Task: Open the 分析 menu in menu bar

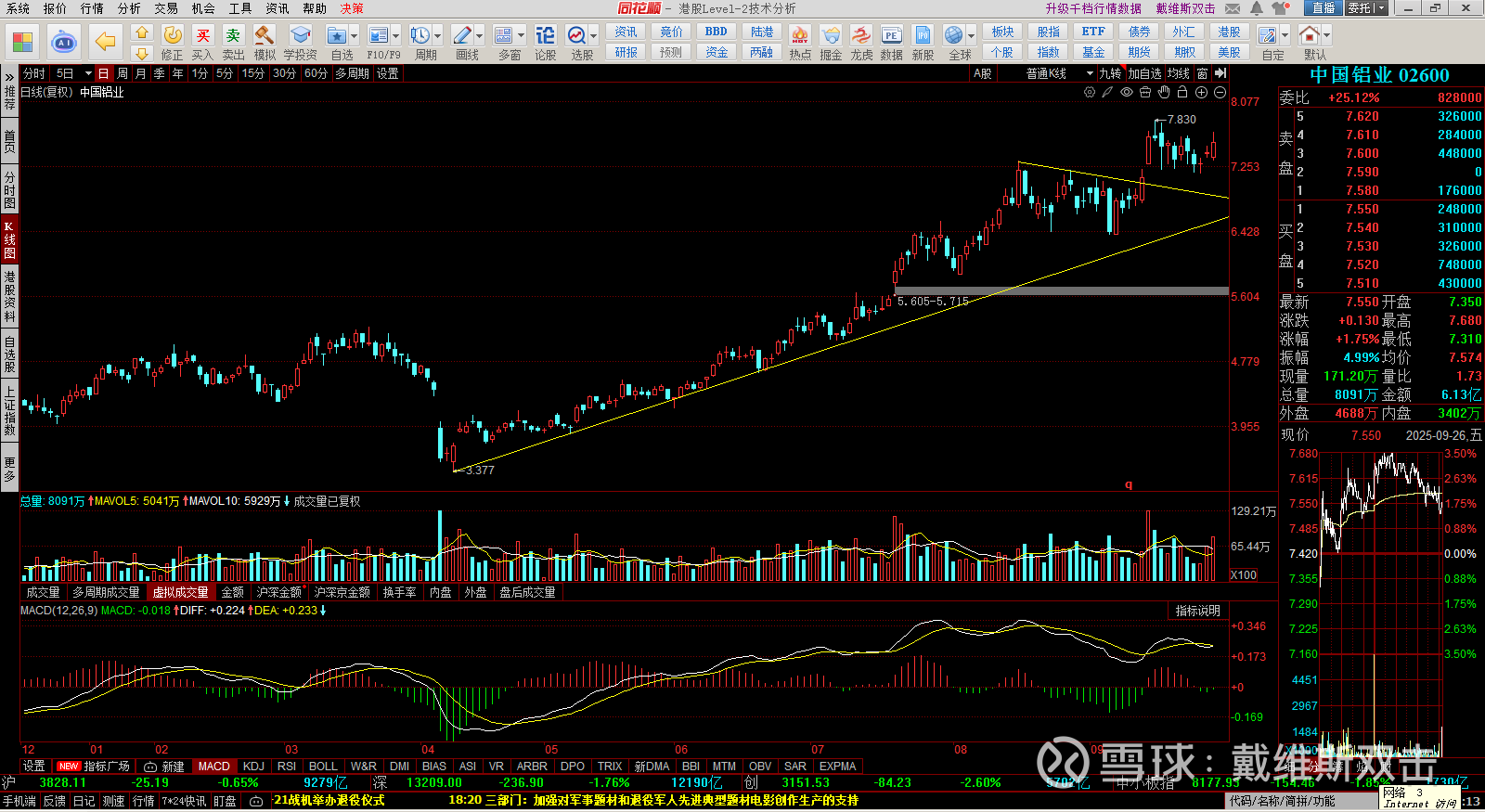Action: (x=129, y=8)
